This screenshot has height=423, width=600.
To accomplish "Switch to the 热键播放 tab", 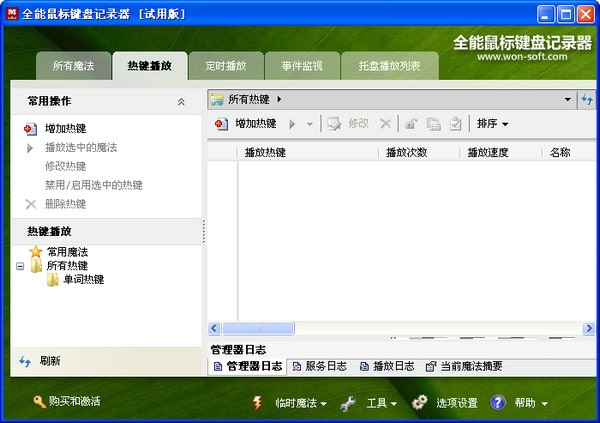I will (150, 66).
